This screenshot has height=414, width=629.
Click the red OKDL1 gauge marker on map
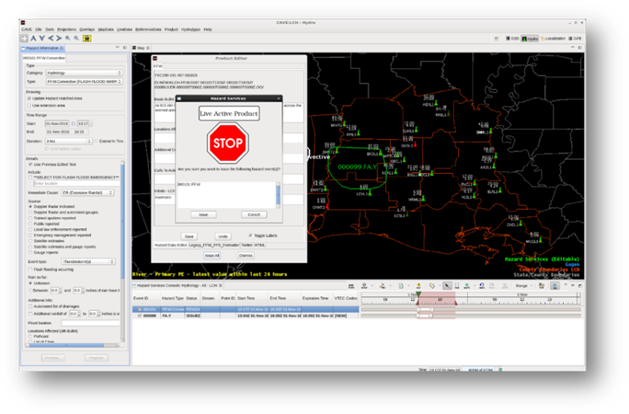tap(416, 144)
